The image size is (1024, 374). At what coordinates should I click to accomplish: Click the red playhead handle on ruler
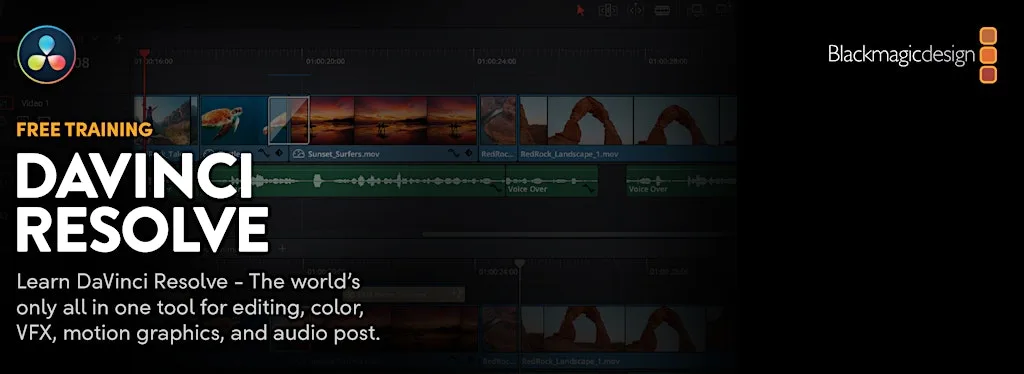pyautogui.click(x=144, y=53)
